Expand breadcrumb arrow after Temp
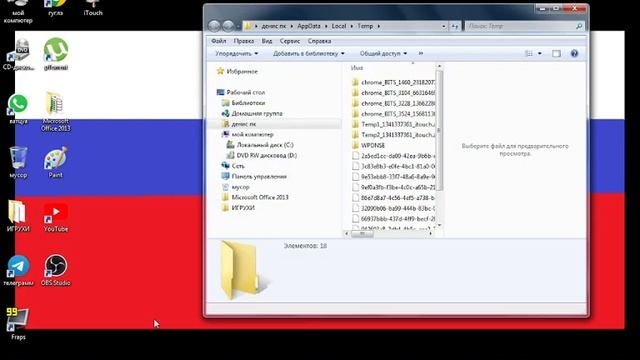The image size is (640, 360). tap(379, 26)
